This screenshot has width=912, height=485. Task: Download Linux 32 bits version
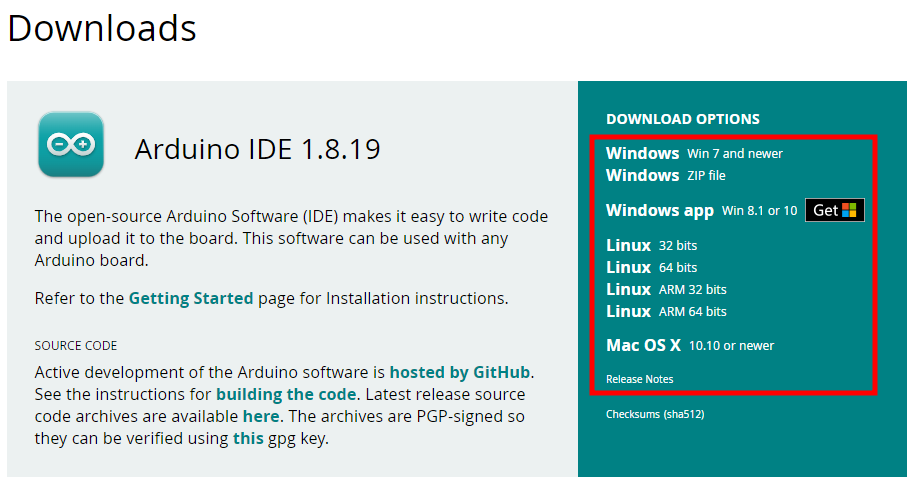651,245
